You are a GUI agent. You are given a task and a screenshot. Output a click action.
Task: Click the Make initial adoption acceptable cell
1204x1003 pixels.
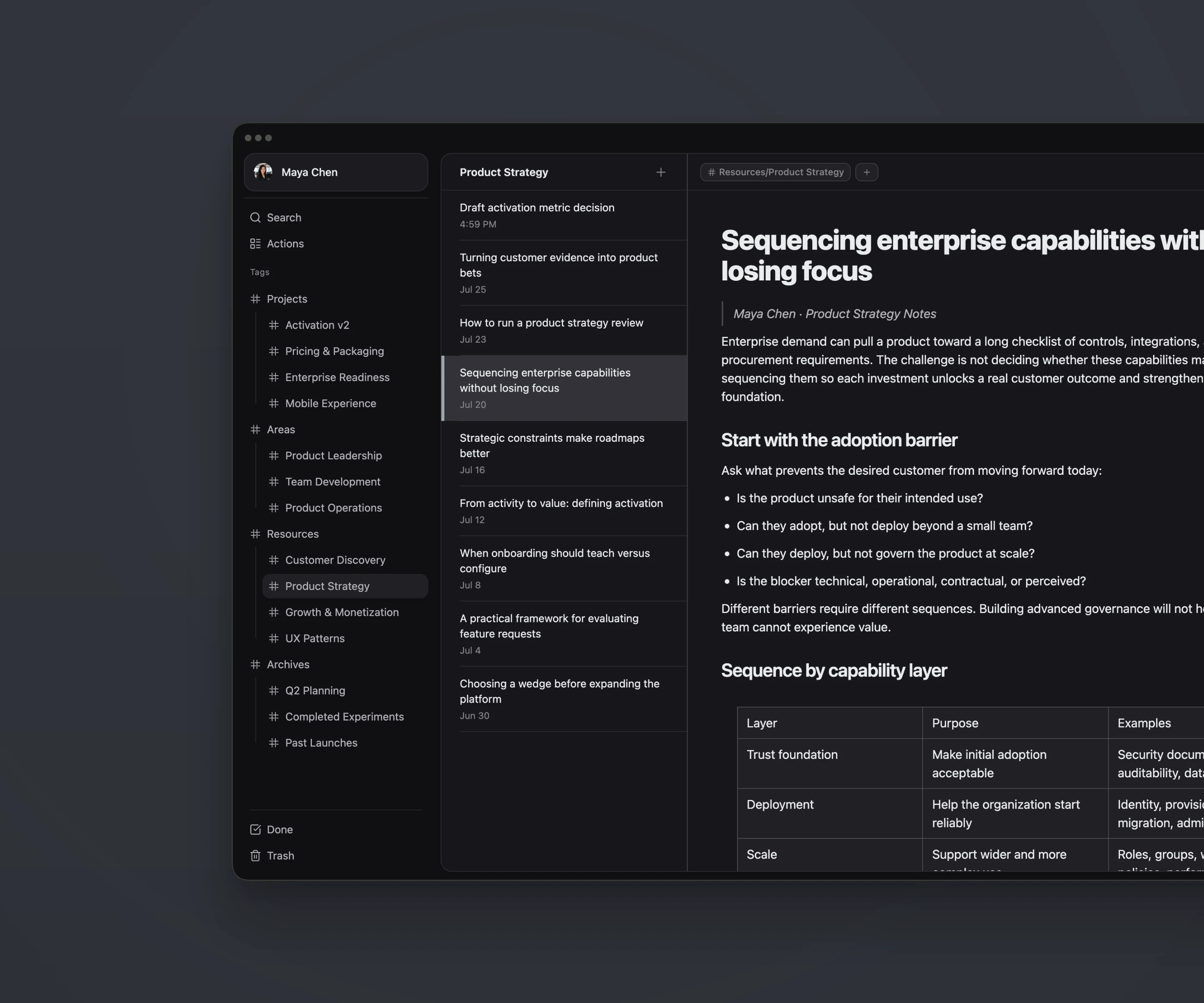pos(1015,764)
